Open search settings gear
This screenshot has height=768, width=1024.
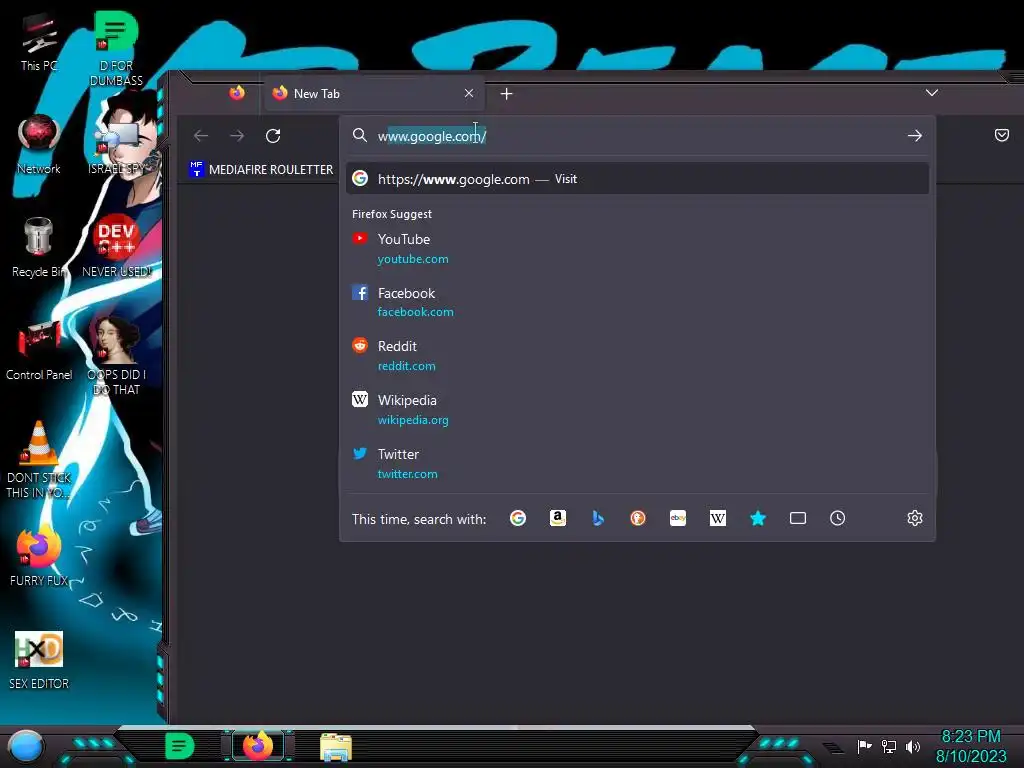coord(915,519)
